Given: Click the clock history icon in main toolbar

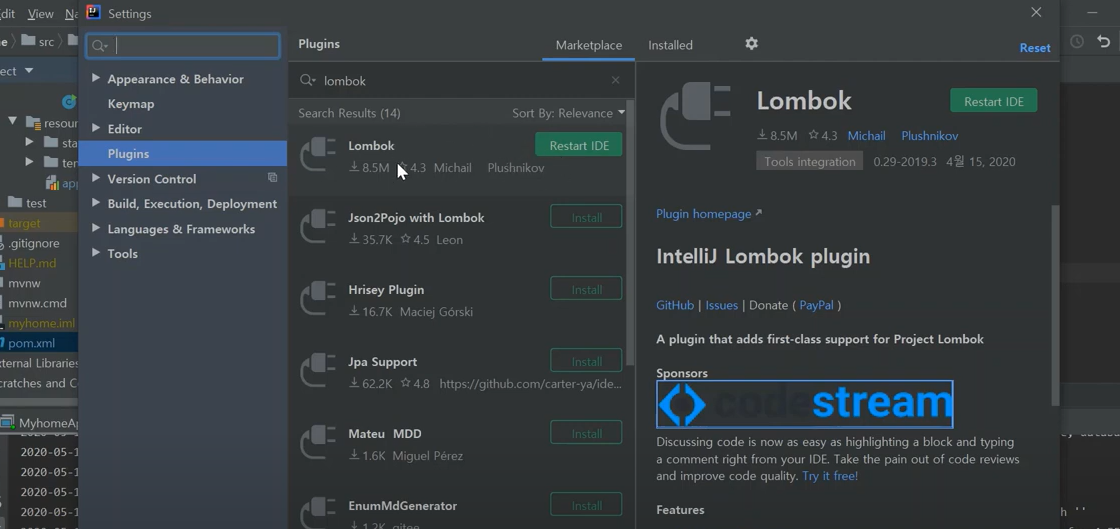Looking at the screenshot, I should click(1076, 42).
